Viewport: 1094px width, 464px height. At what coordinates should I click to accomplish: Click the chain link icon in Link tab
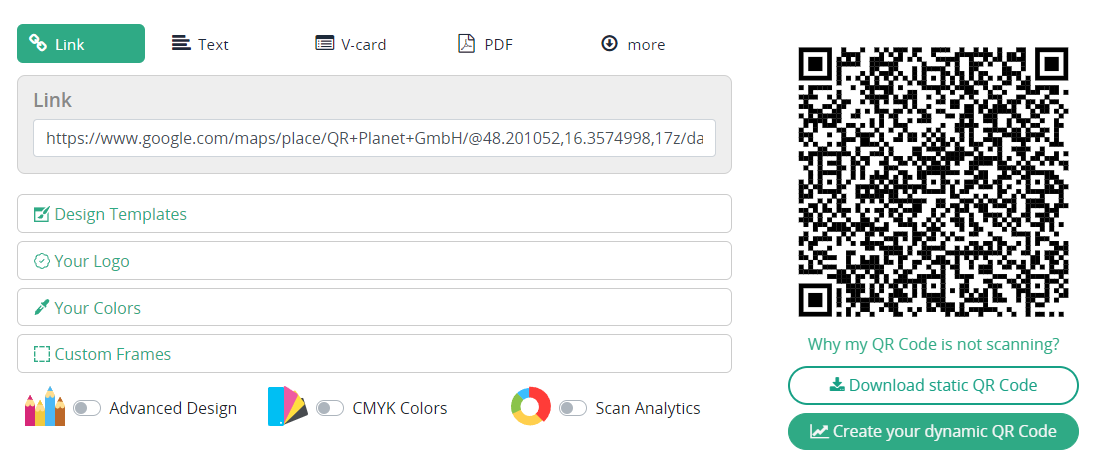pyautogui.click(x=38, y=43)
